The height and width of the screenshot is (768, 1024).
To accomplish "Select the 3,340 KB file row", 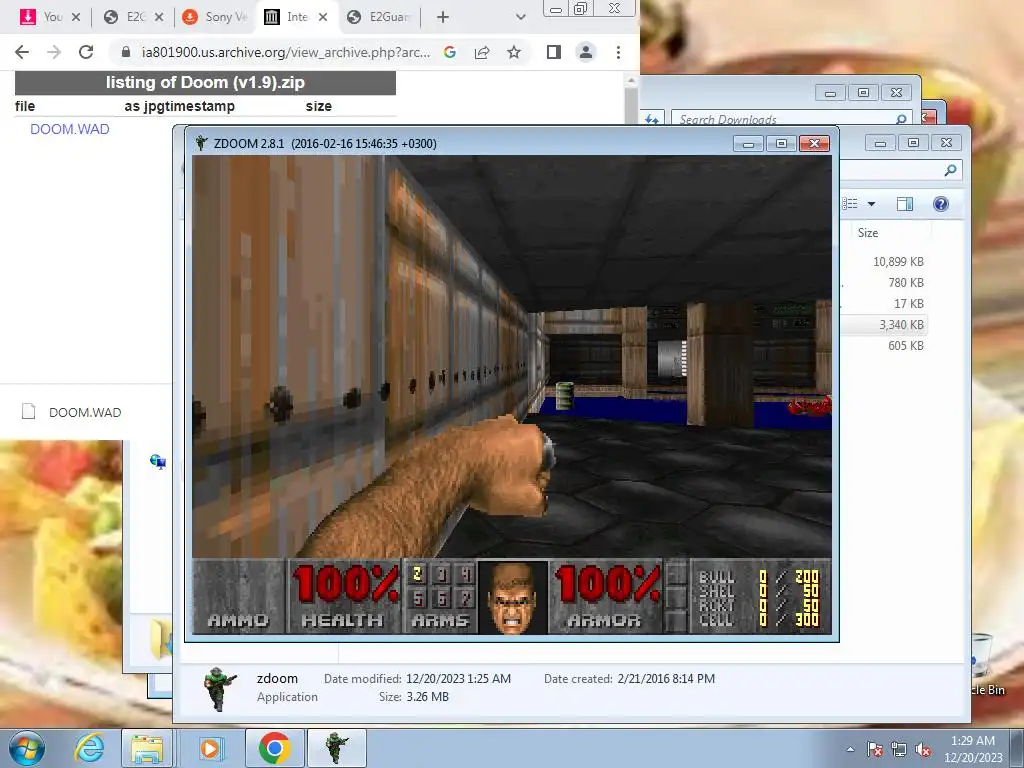I will (x=883, y=325).
